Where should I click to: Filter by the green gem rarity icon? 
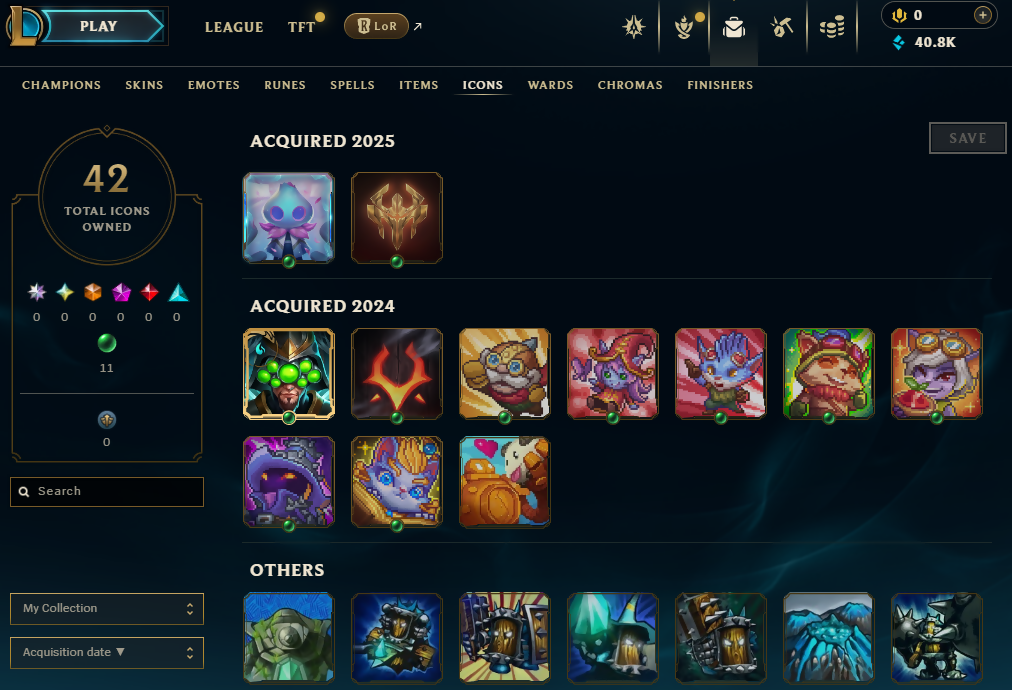click(106, 343)
